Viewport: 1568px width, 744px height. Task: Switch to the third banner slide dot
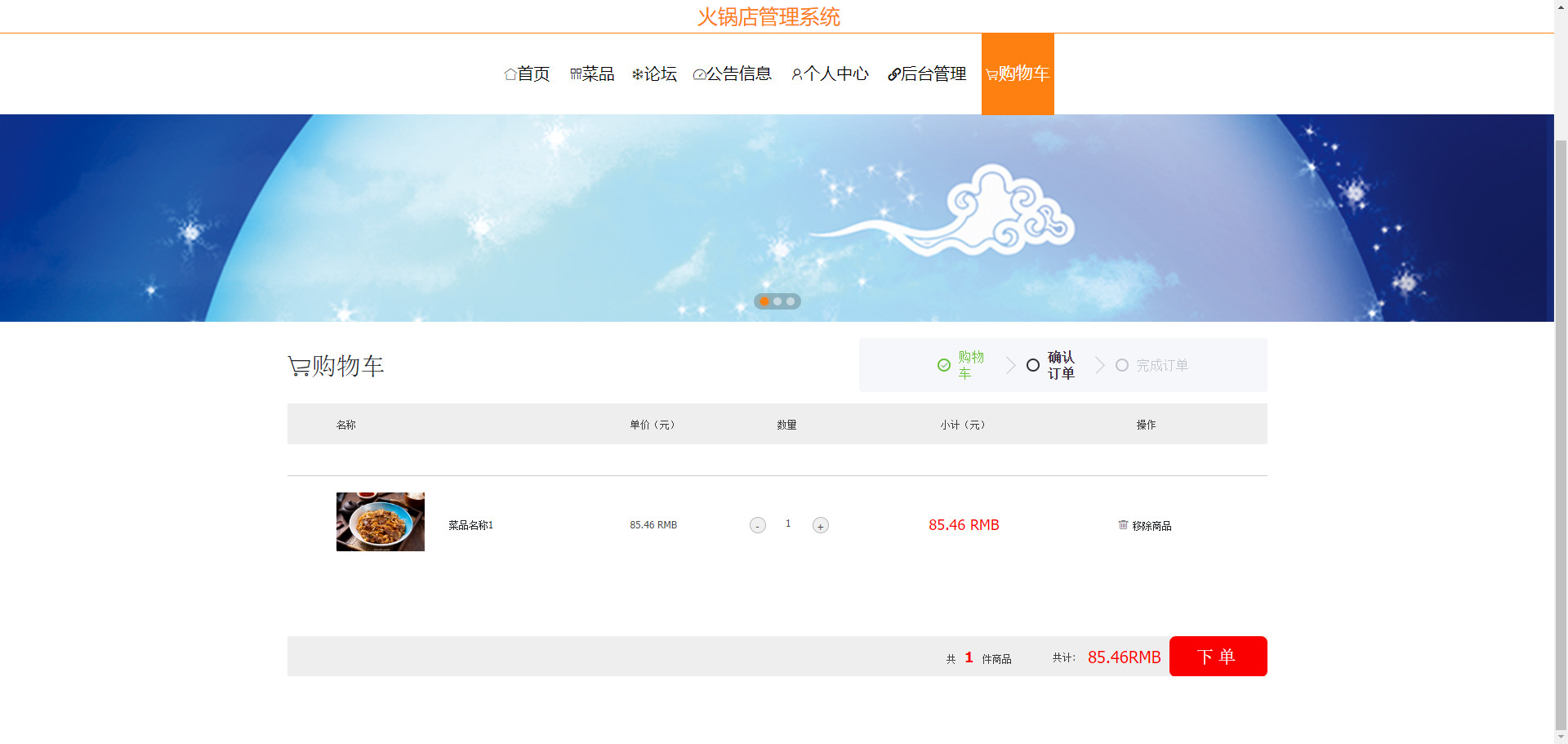791,301
